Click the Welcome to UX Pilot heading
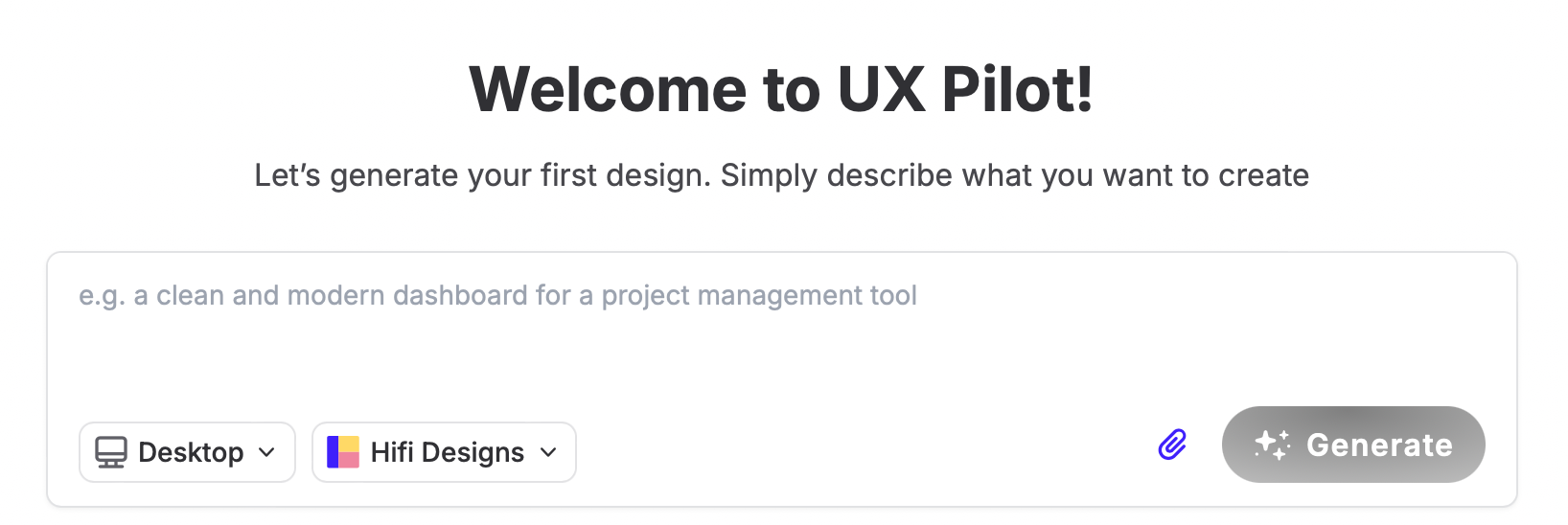This screenshot has height=525, width=1568. [781, 90]
